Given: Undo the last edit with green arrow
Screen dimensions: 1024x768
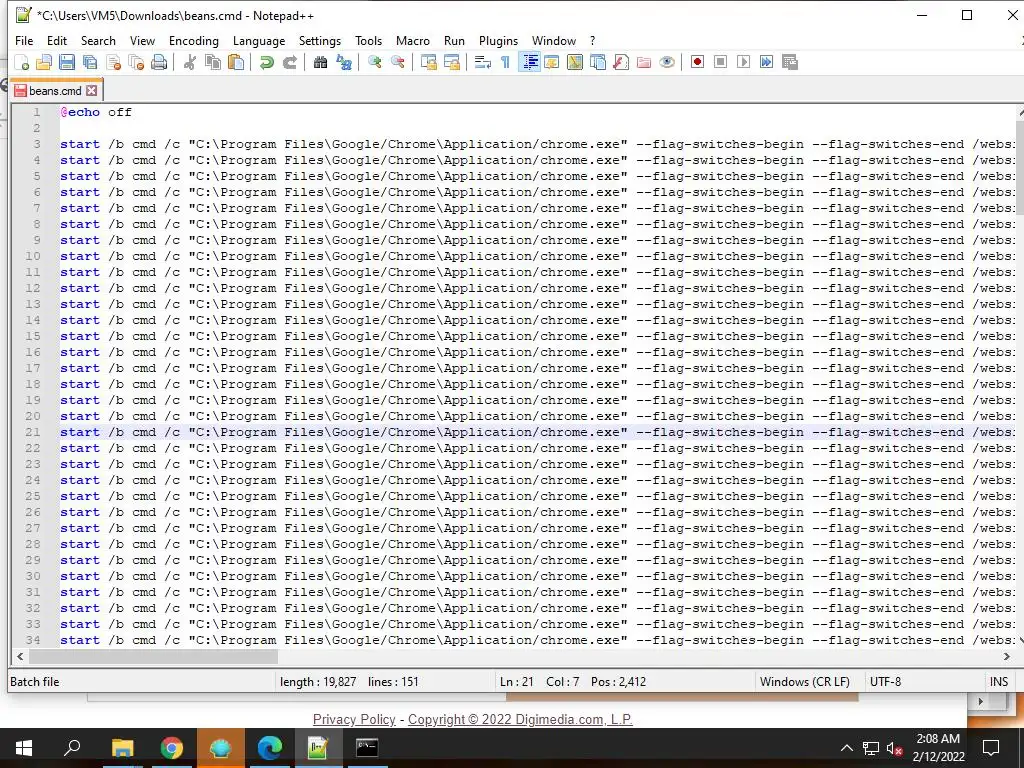Looking at the screenshot, I should coord(266,63).
